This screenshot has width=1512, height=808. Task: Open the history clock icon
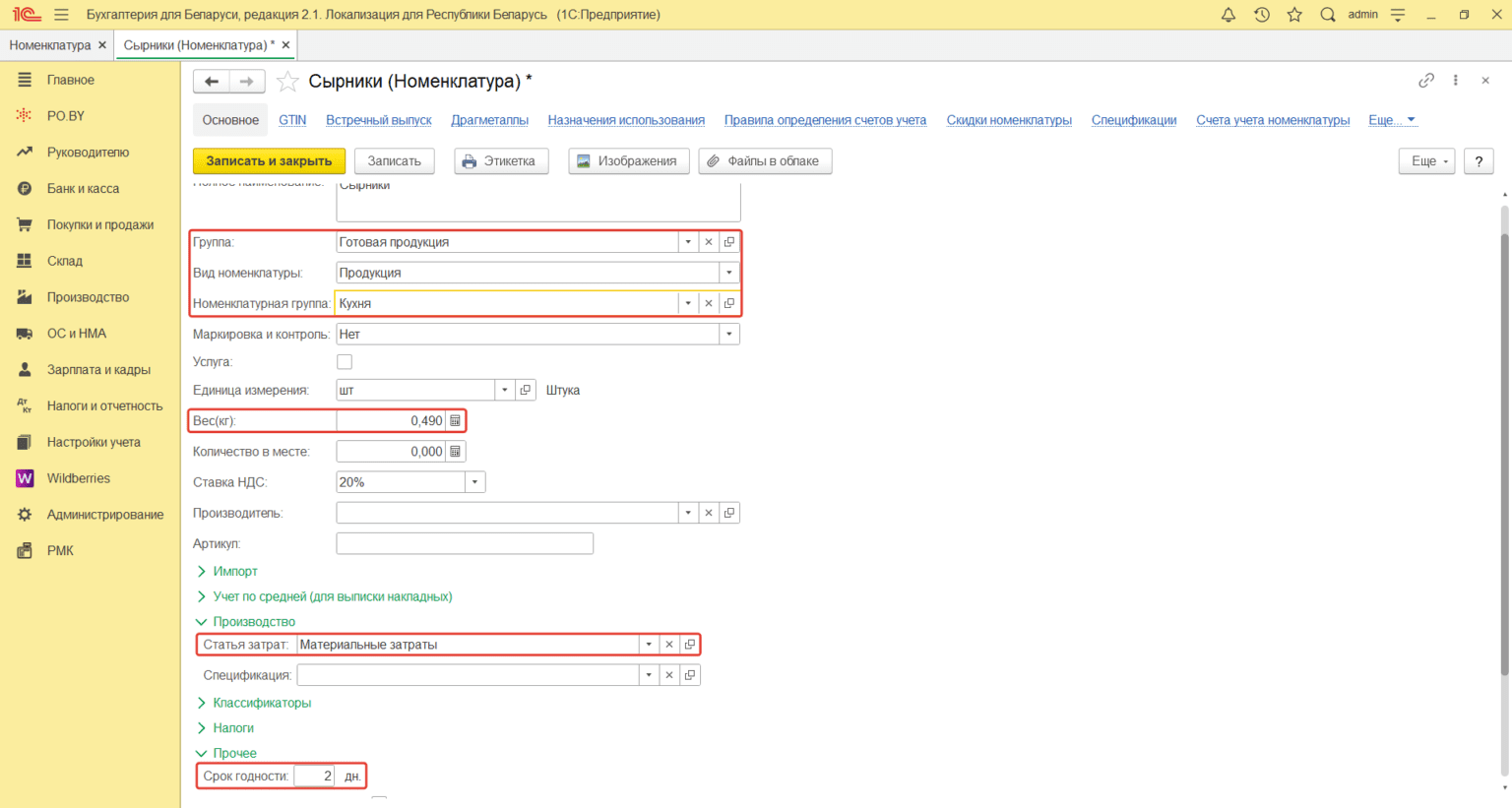coord(1261,15)
